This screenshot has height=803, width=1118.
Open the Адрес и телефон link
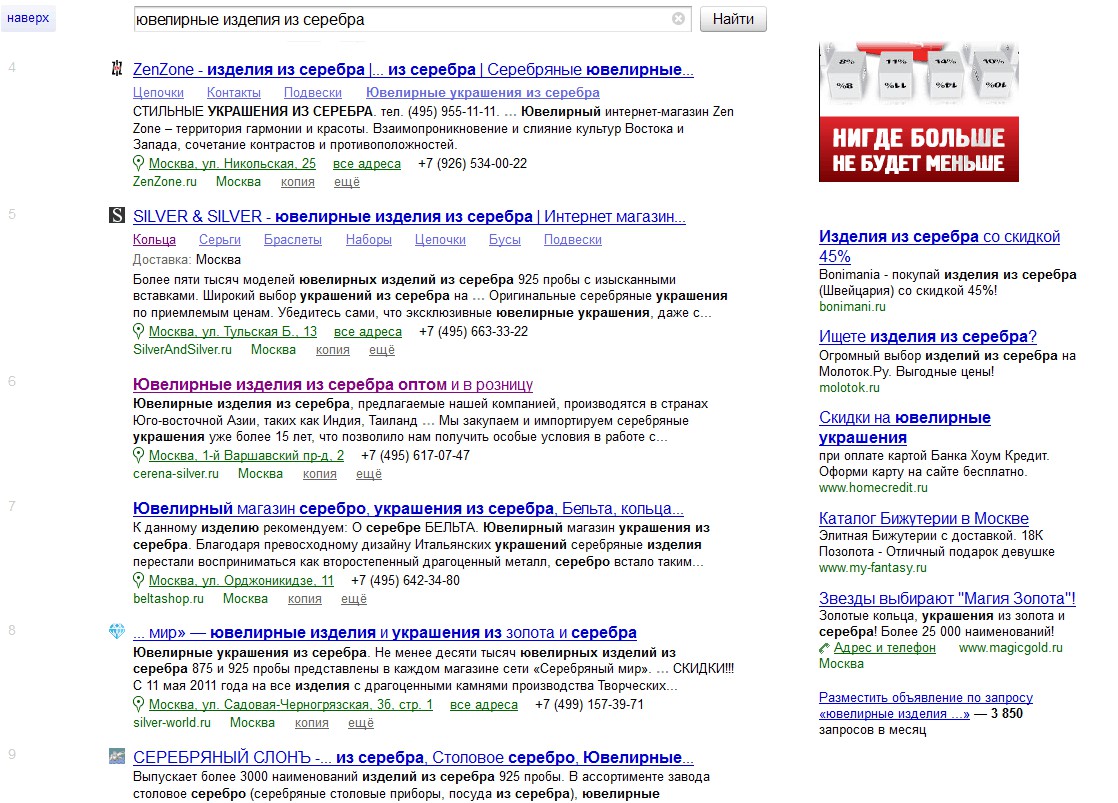tap(884, 648)
